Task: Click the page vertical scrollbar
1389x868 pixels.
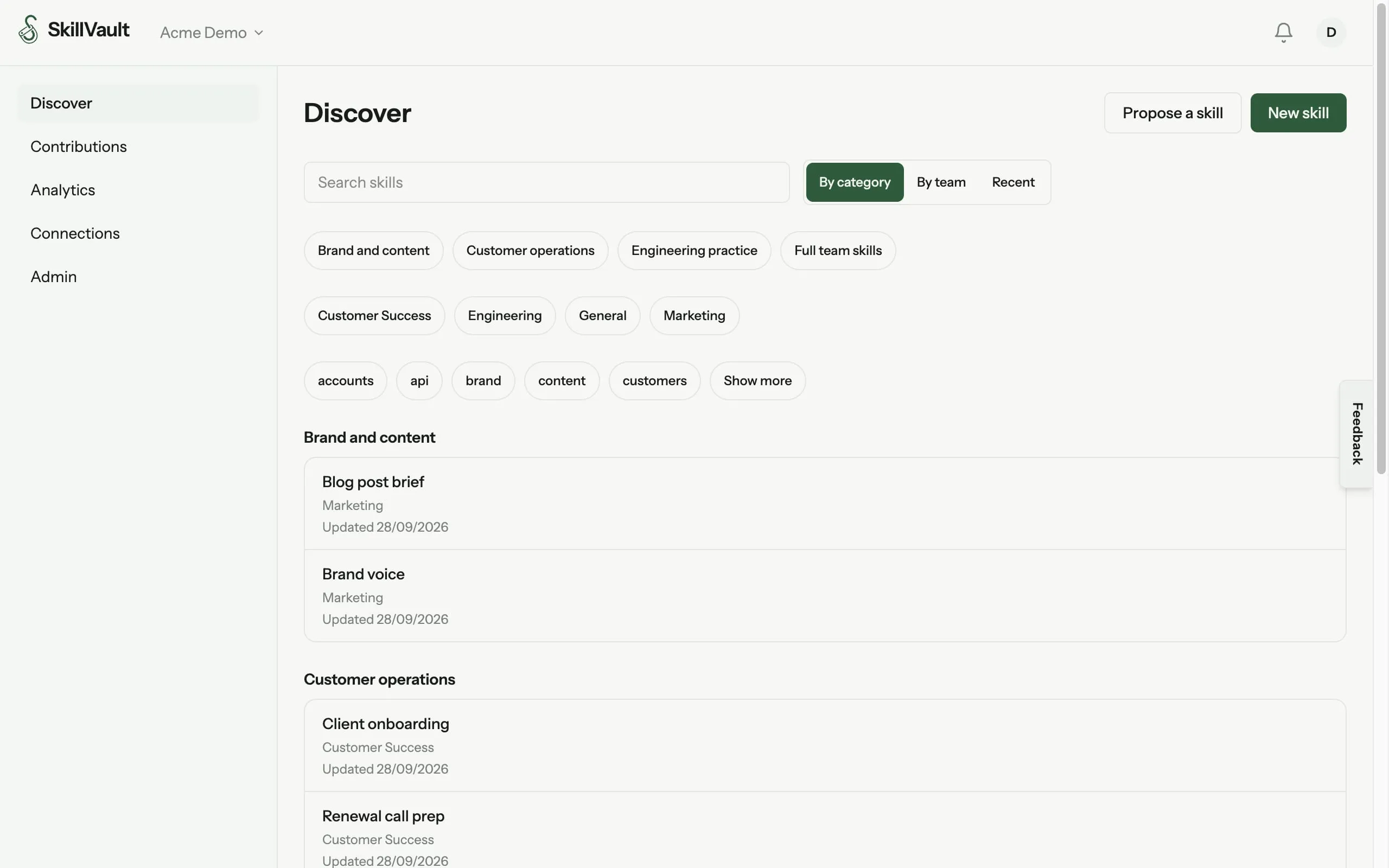Action: pos(1381,239)
